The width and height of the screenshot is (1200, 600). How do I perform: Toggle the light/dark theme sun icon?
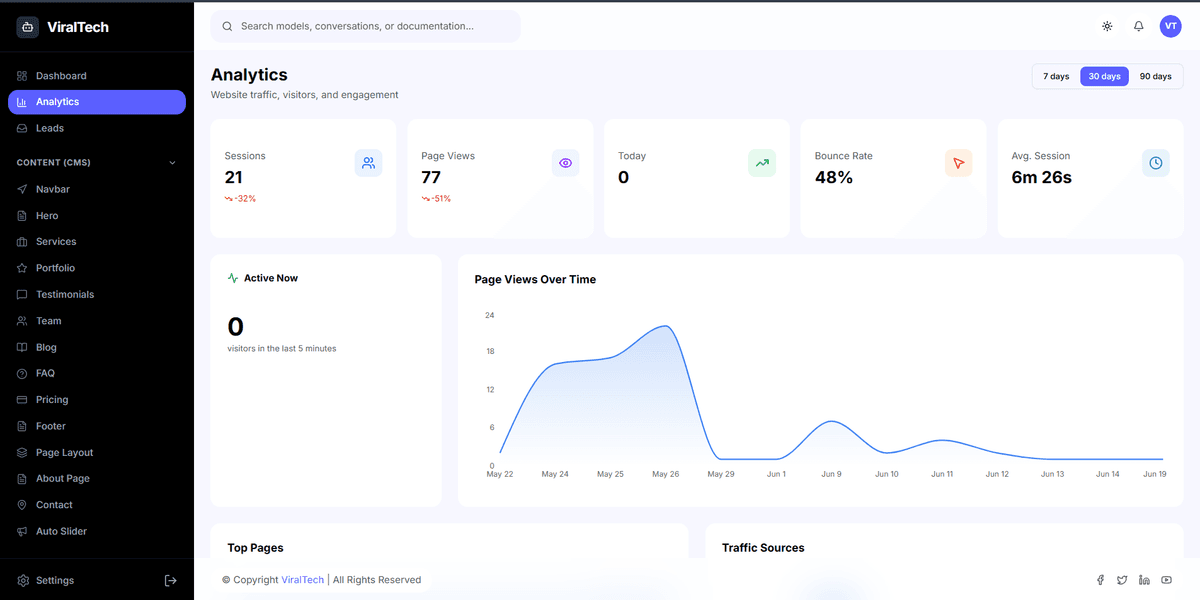click(x=1107, y=26)
